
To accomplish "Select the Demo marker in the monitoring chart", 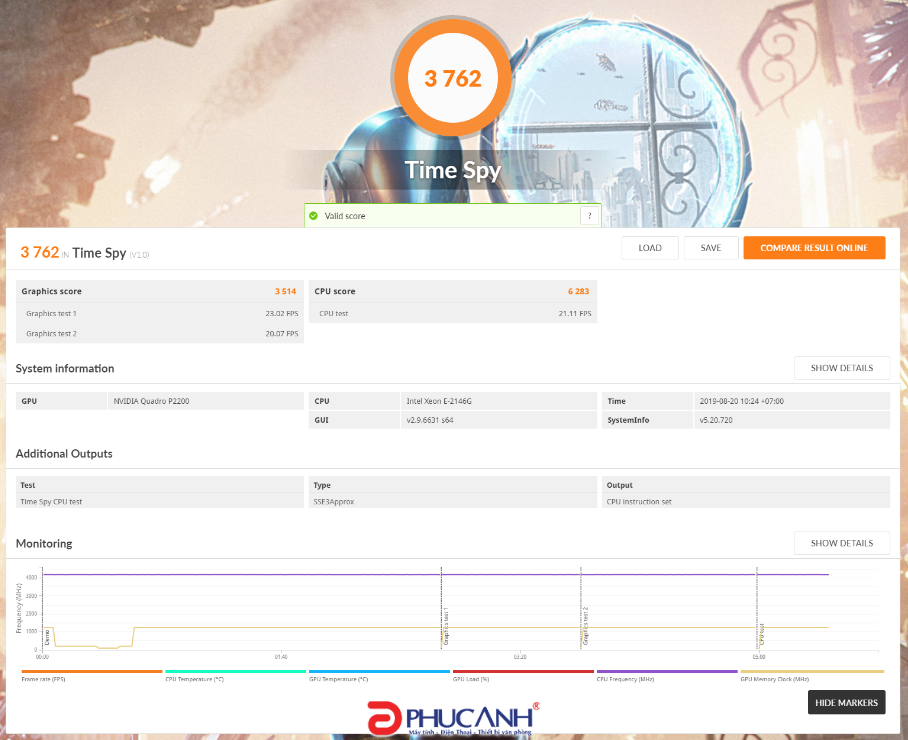I will click(47, 638).
